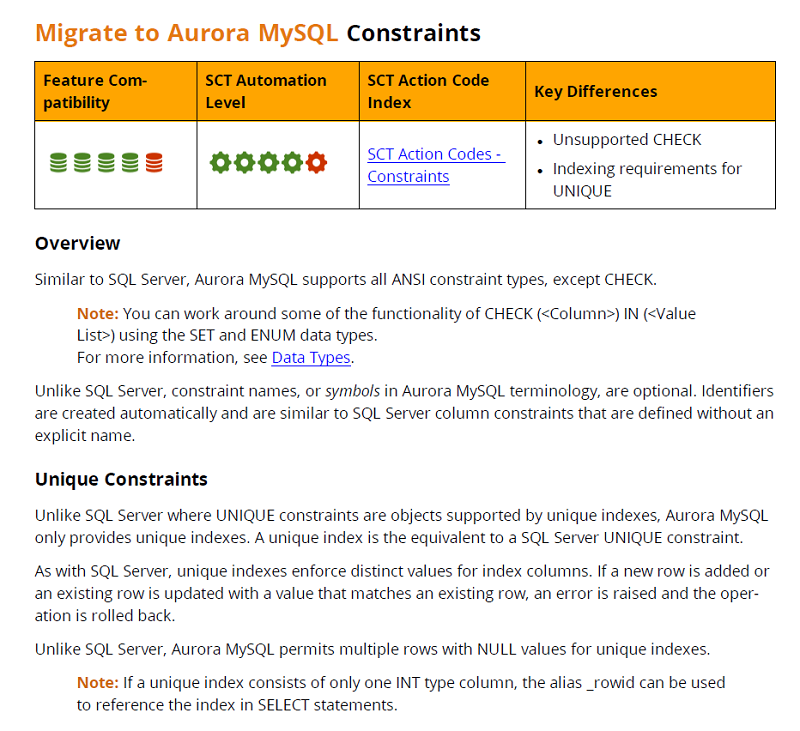Click the Key Differences header cell

[651, 91]
